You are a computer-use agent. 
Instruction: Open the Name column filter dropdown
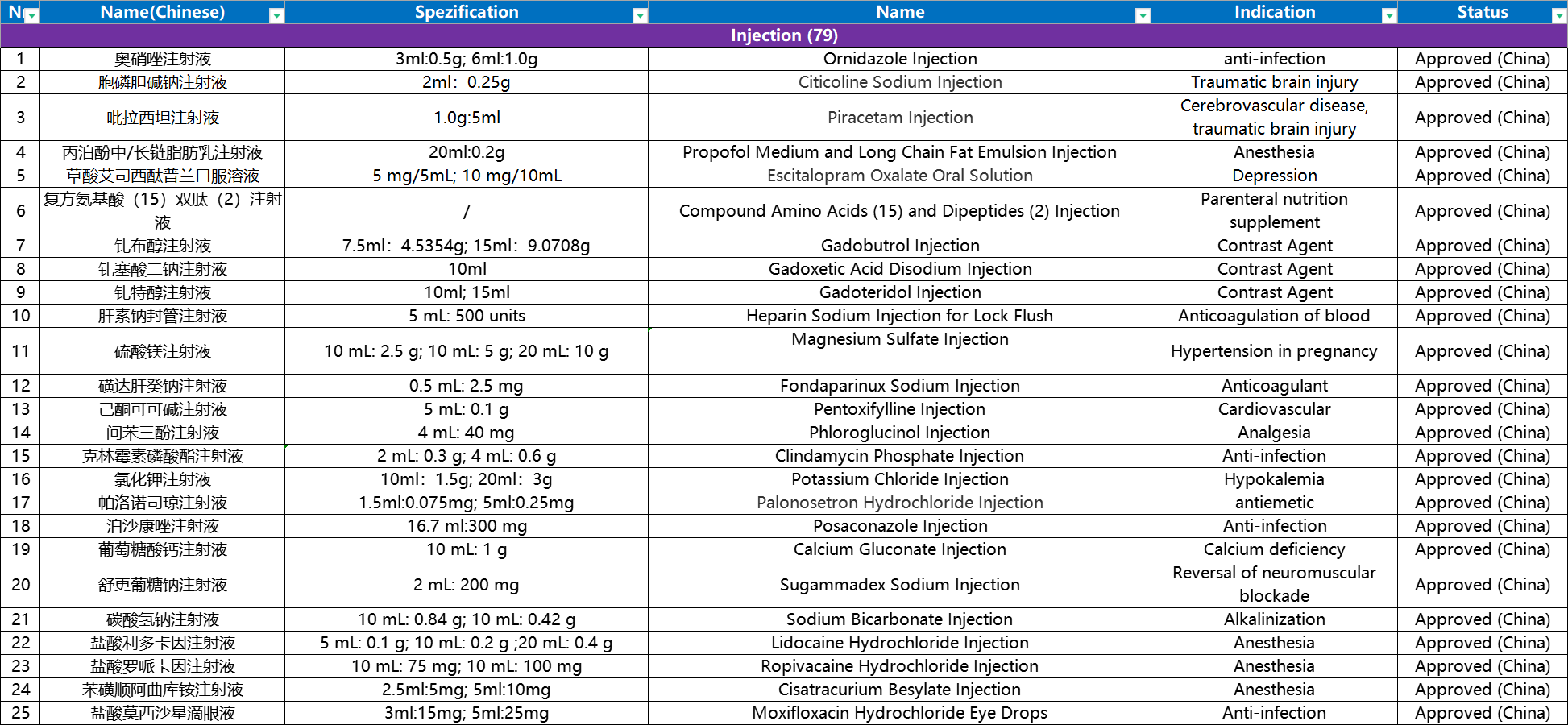tap(1142, 16)
